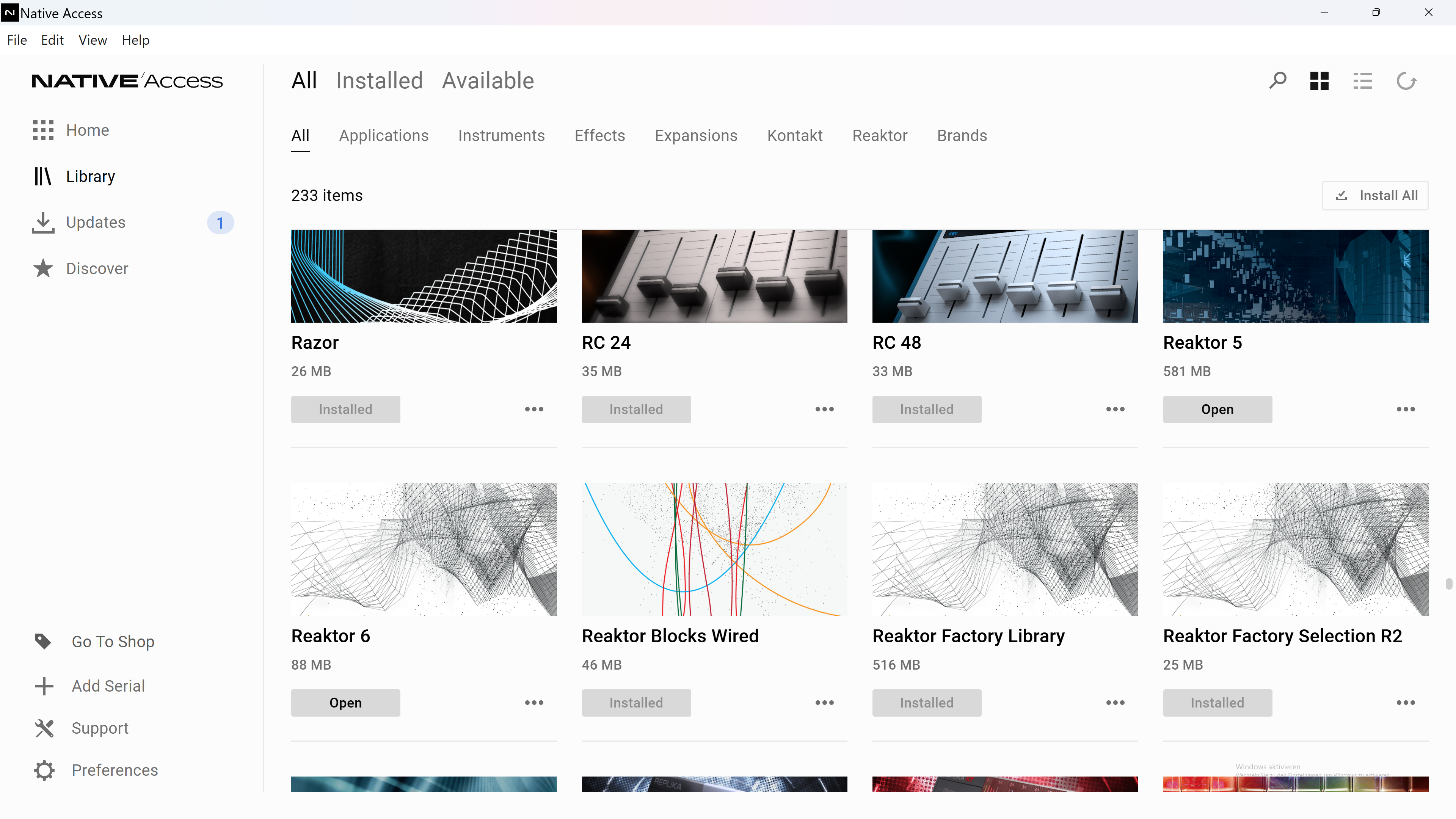
Task: Filter by Applications category
Action: 384,136
